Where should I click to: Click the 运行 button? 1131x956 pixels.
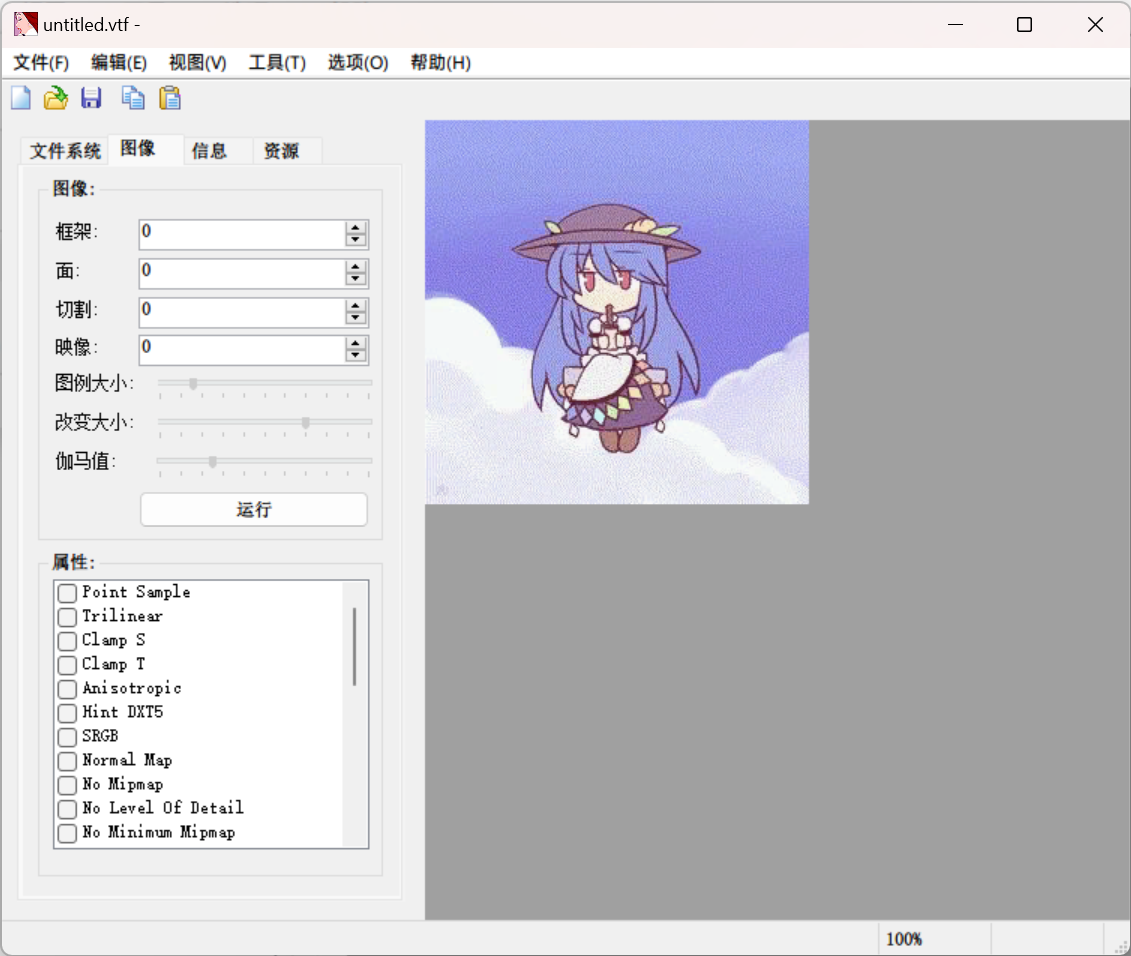[x=254, y=510]
